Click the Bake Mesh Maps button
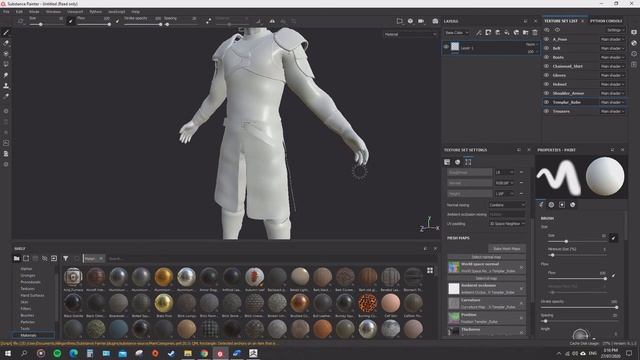Image resolution: width=640 pixels, height=360 pixels. point(507,248)
